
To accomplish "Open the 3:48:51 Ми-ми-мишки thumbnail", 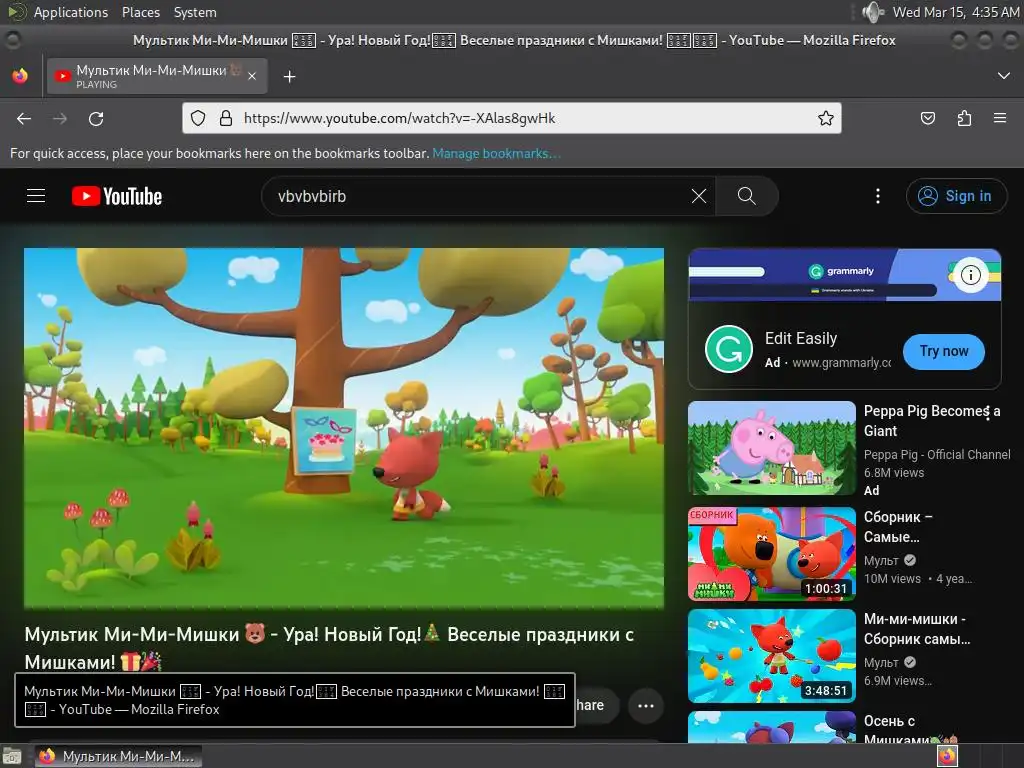I will 772,656.
